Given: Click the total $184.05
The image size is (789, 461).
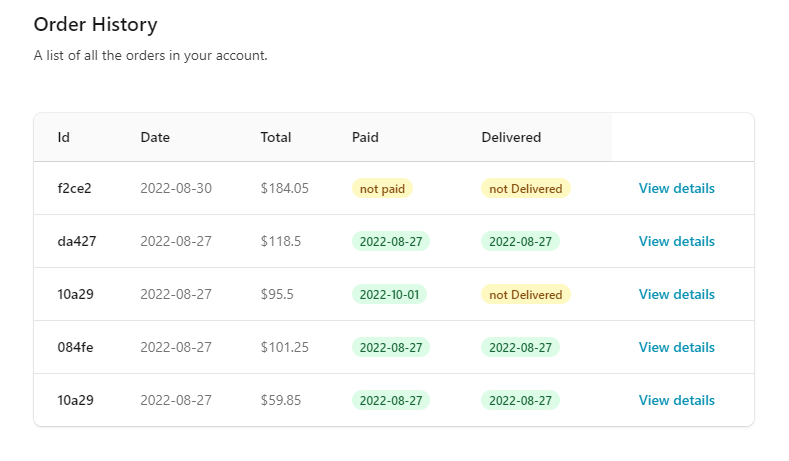Looking at the screenshot, I should click(284, 188).
